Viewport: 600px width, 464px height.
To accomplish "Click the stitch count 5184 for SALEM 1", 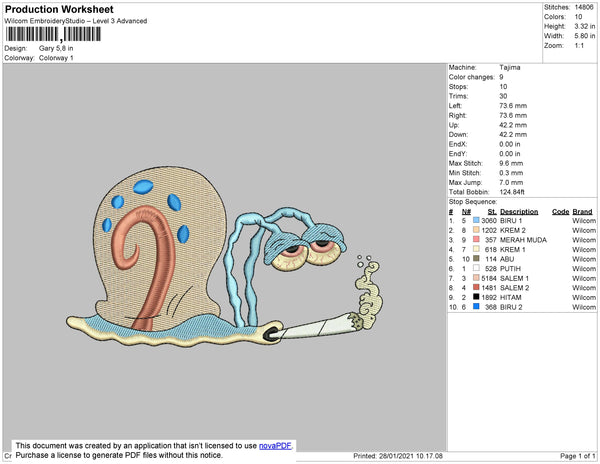I will 489,278.
